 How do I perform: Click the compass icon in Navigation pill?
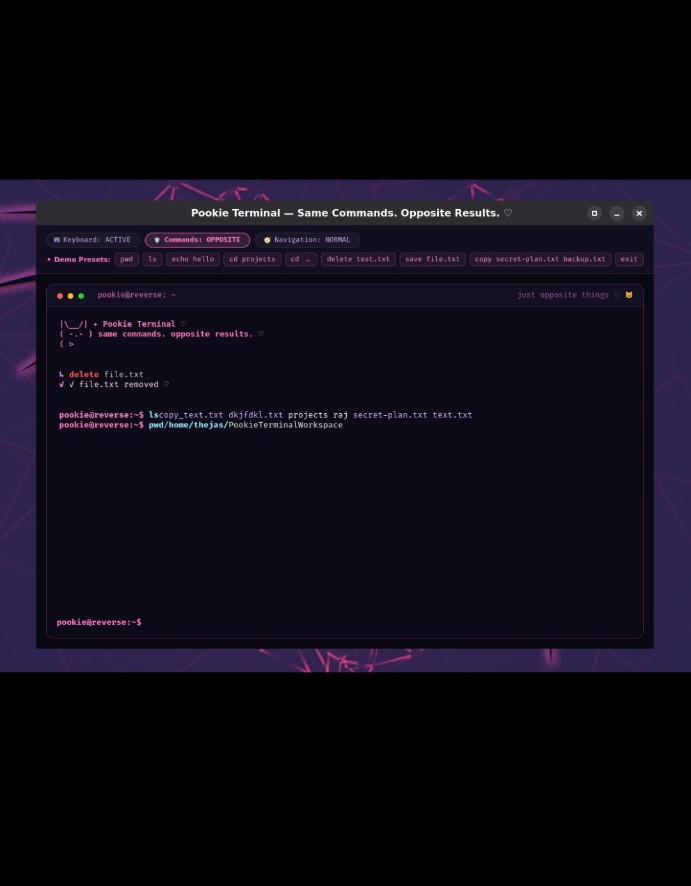click(x=267, y=240)
